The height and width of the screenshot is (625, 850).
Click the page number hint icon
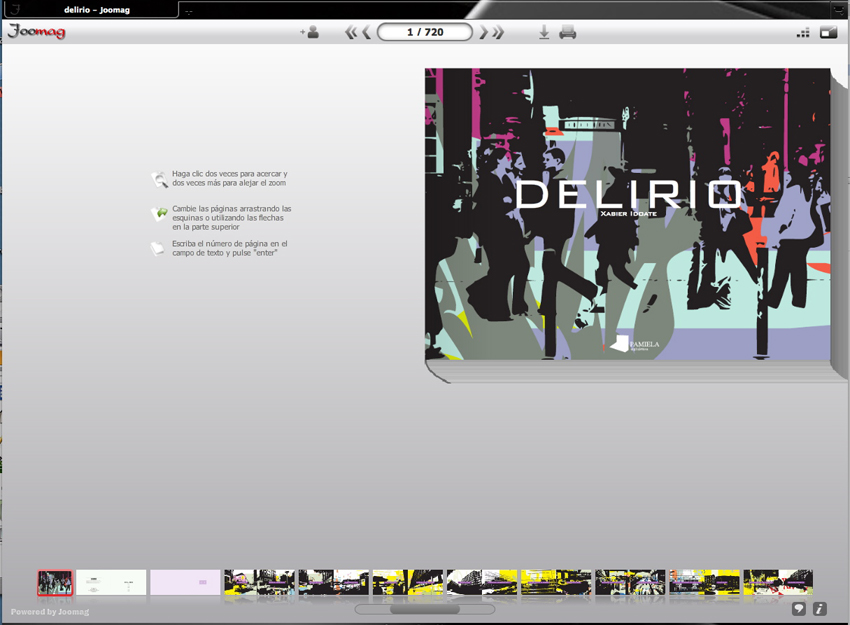(157, 248)
